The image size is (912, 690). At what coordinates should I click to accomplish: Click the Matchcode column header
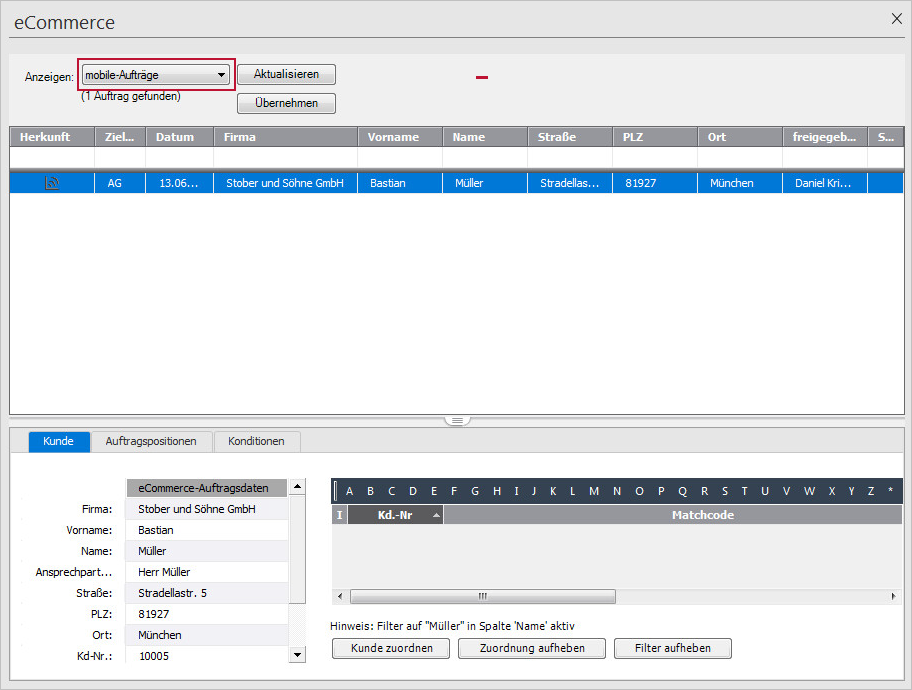673,515
